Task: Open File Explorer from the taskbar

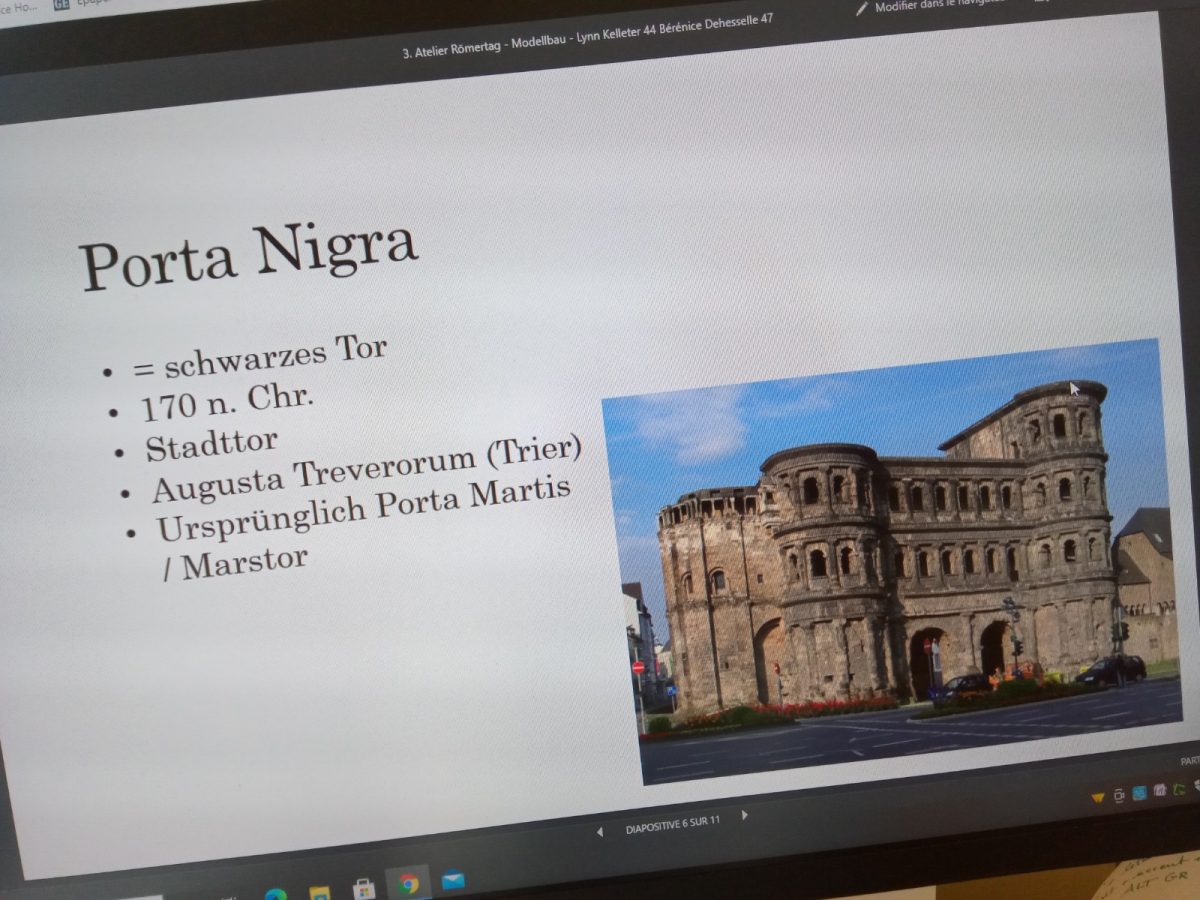Action: coord(319,892)
